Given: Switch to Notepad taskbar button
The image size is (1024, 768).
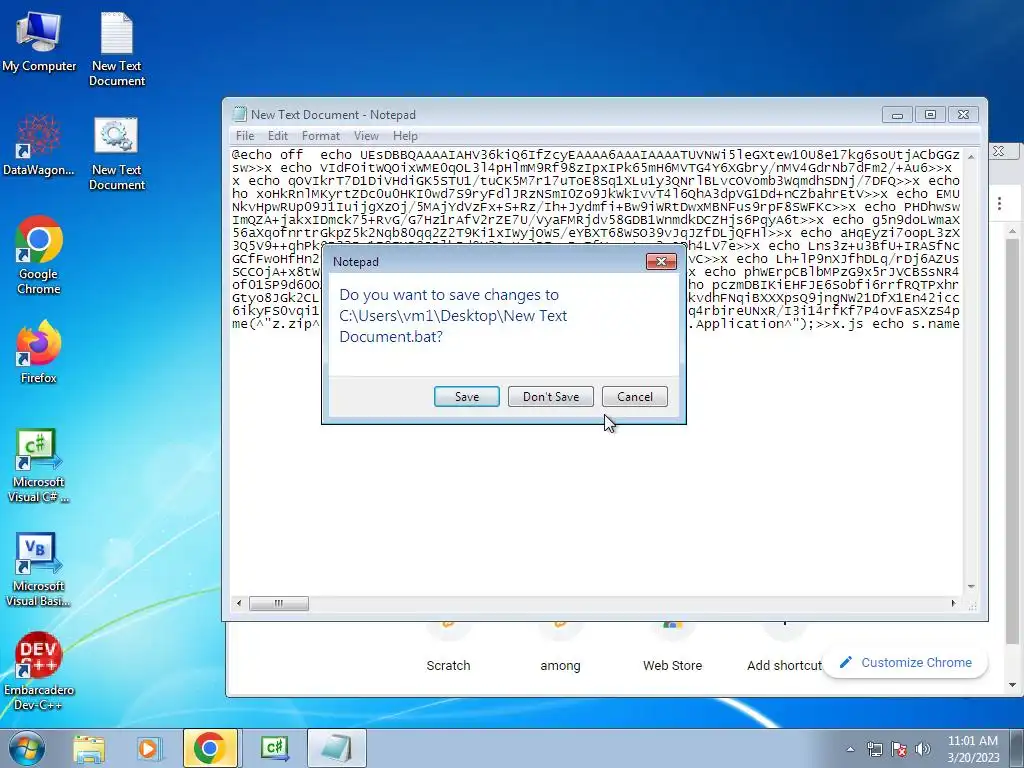Looking at the screenshot, I should tap(336, 748).
